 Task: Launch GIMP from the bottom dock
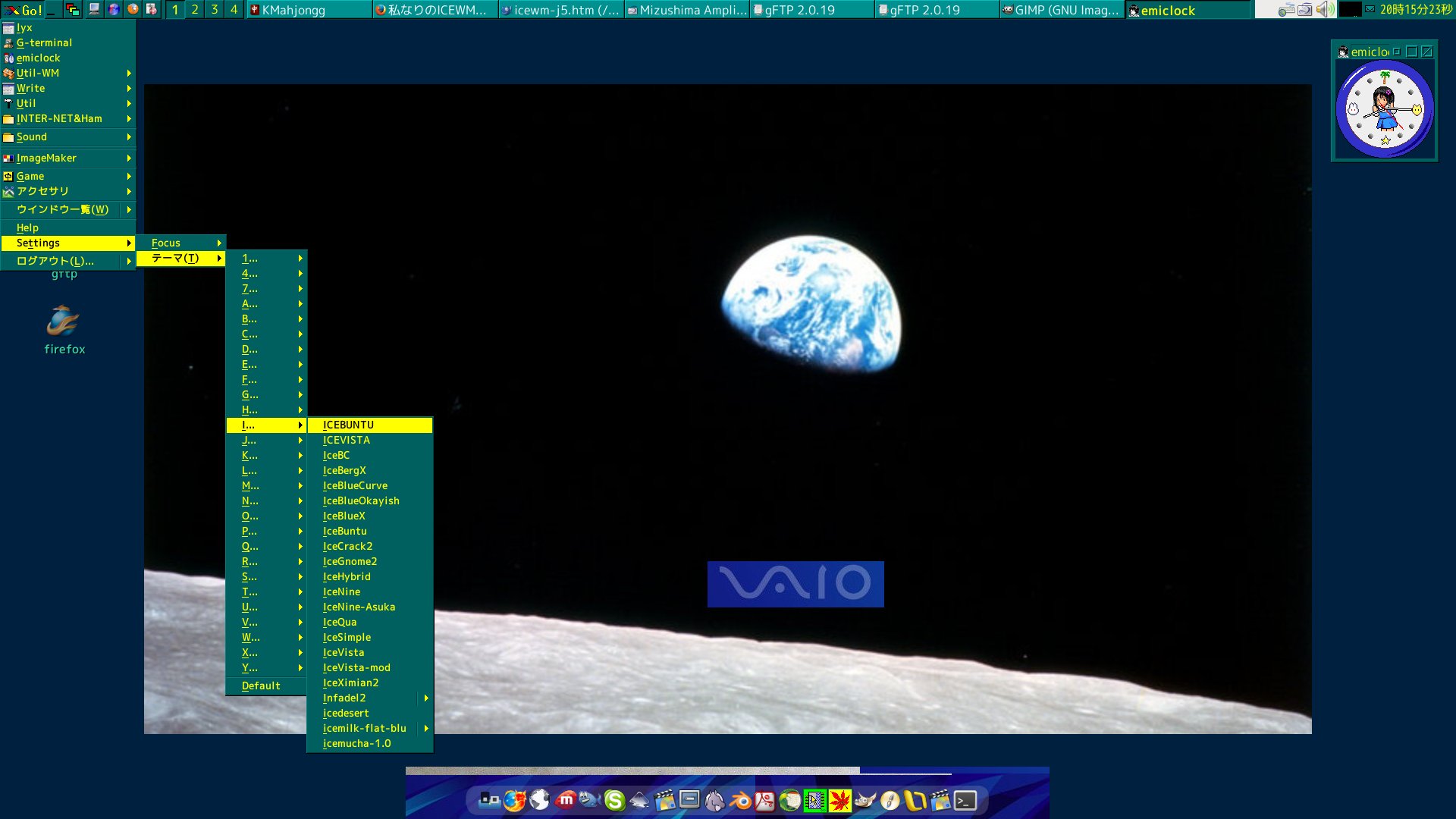[864, 801]
